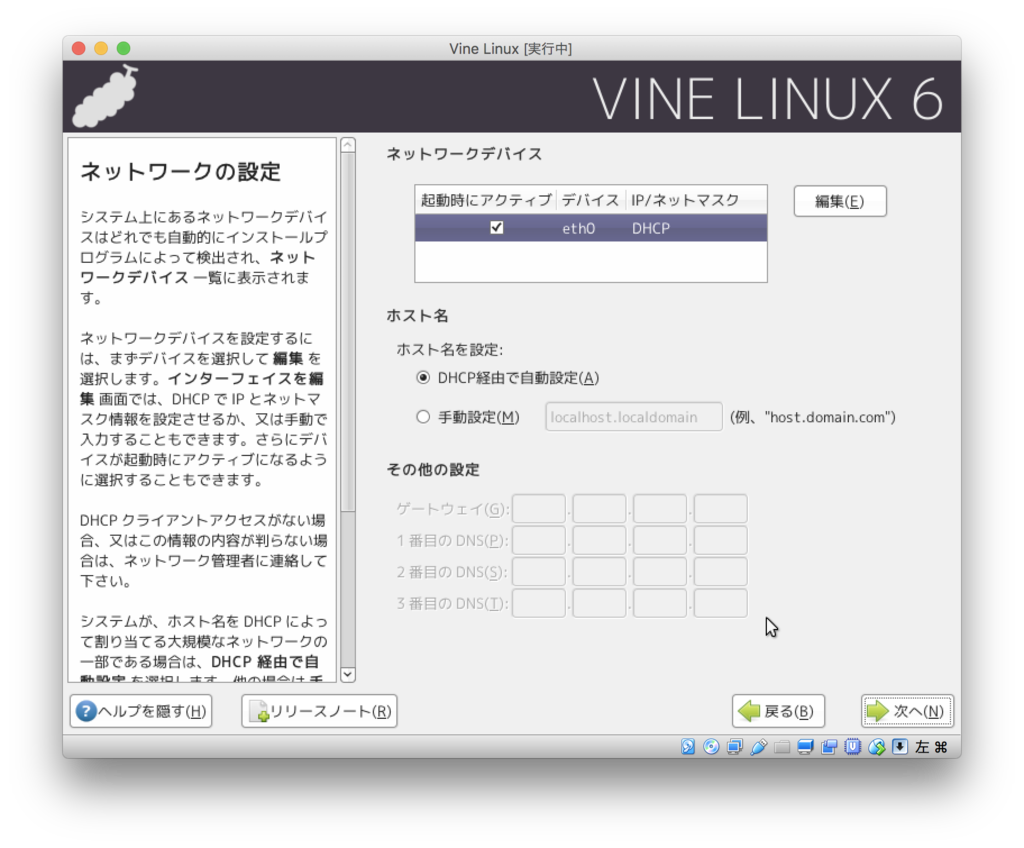Click the left-command host key indicator

(x=931, y=747)
